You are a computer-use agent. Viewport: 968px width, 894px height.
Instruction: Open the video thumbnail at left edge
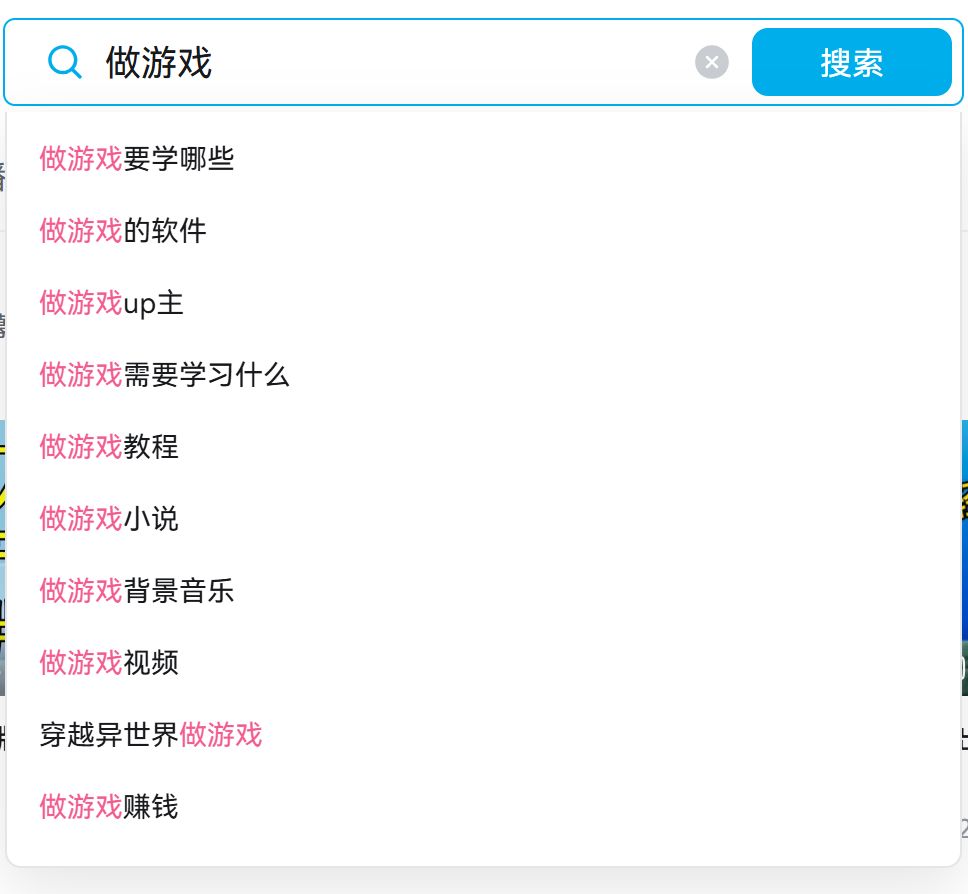(3, 560)
